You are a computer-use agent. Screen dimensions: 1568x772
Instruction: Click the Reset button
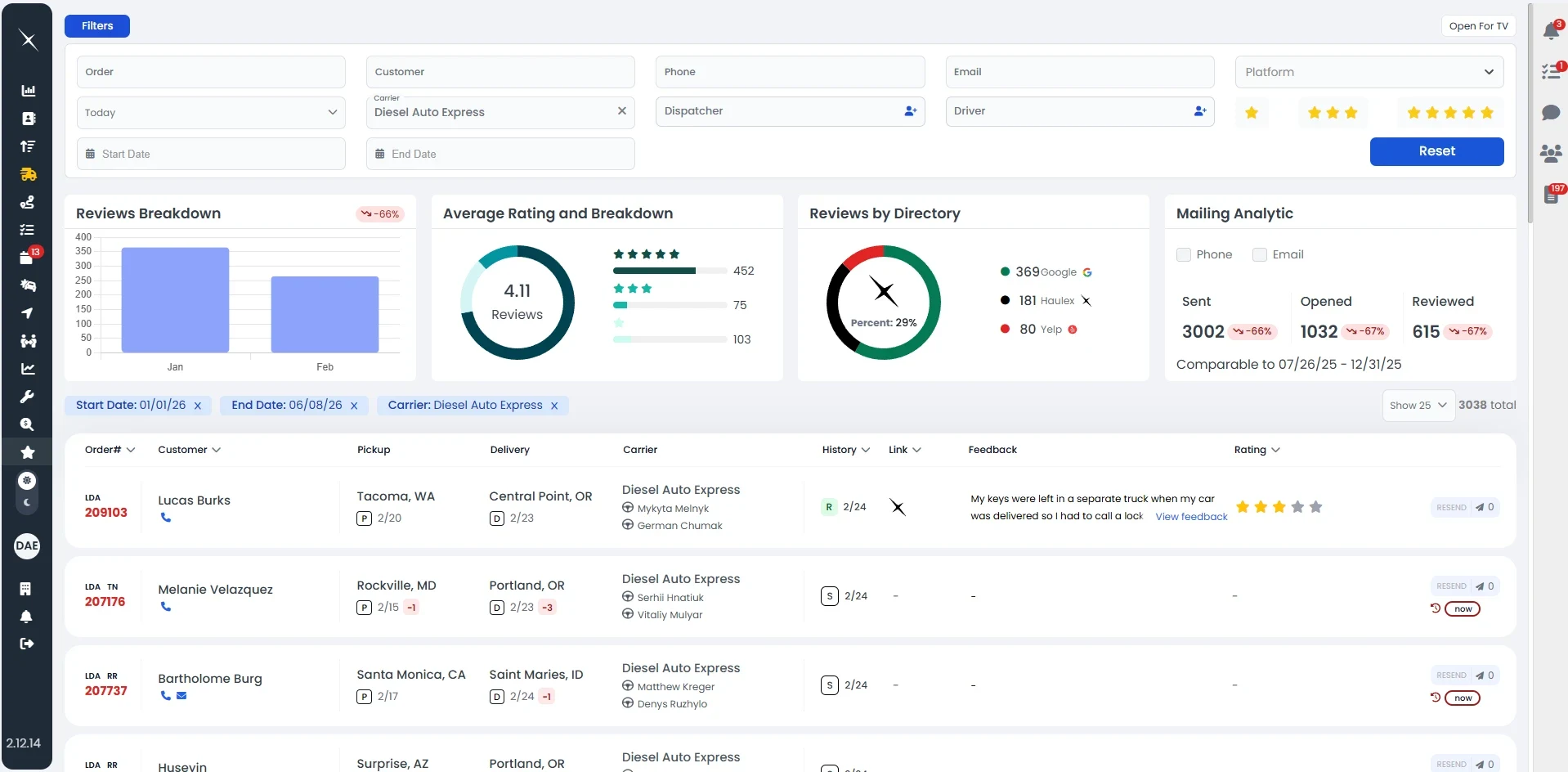1436,151
